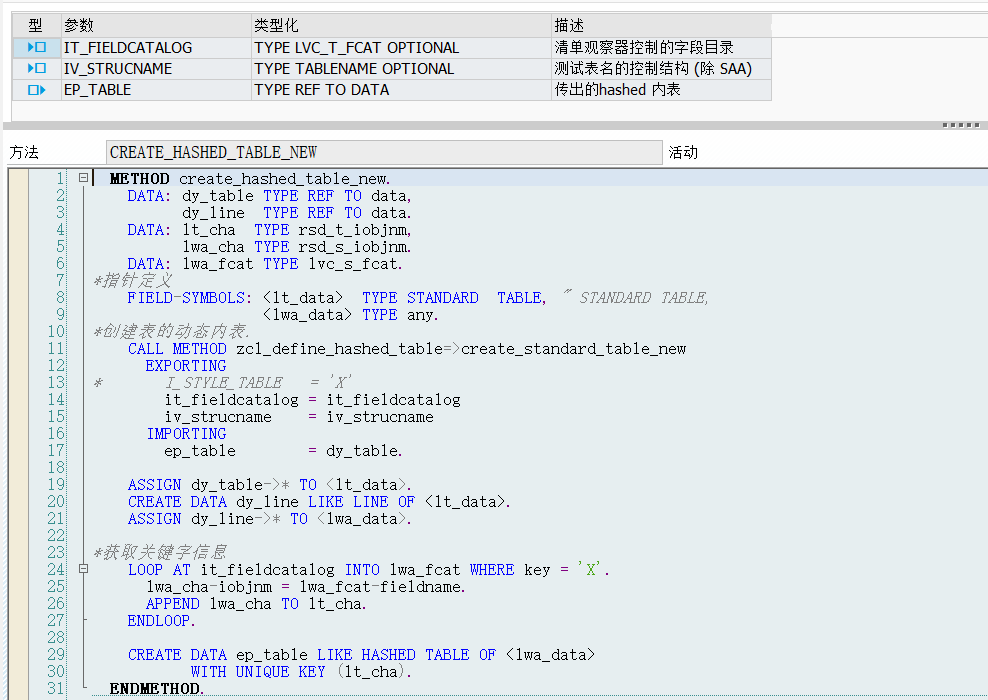The image size is (988, 700).
Task: Click the LOOP AT it_fieldcatalog statement
Action: [x=369, y=570]
